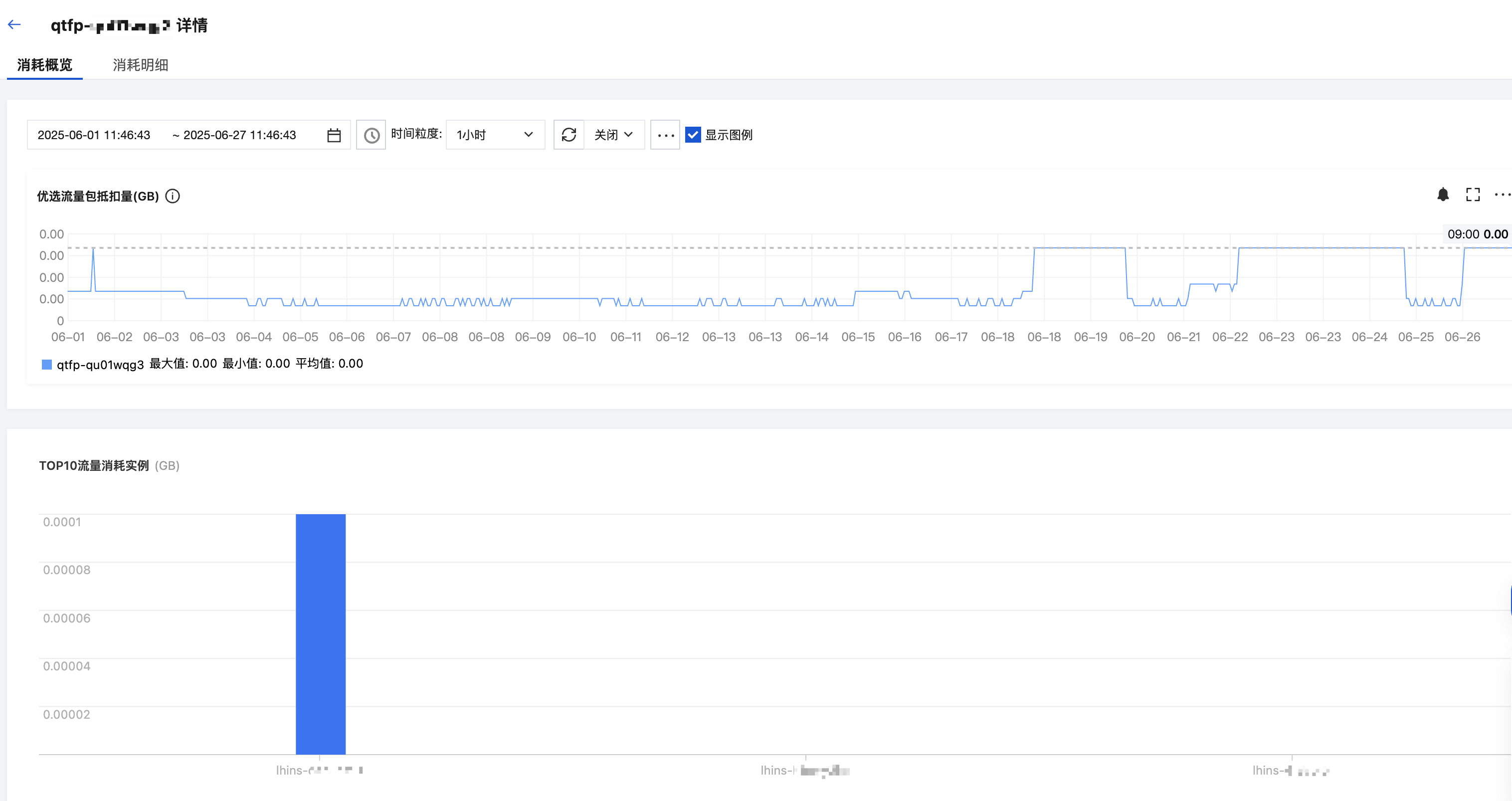This screenshot has height=801, width=1512.
Task: Open the chart panel ellipsis menu
Action: pos(1502,195)
